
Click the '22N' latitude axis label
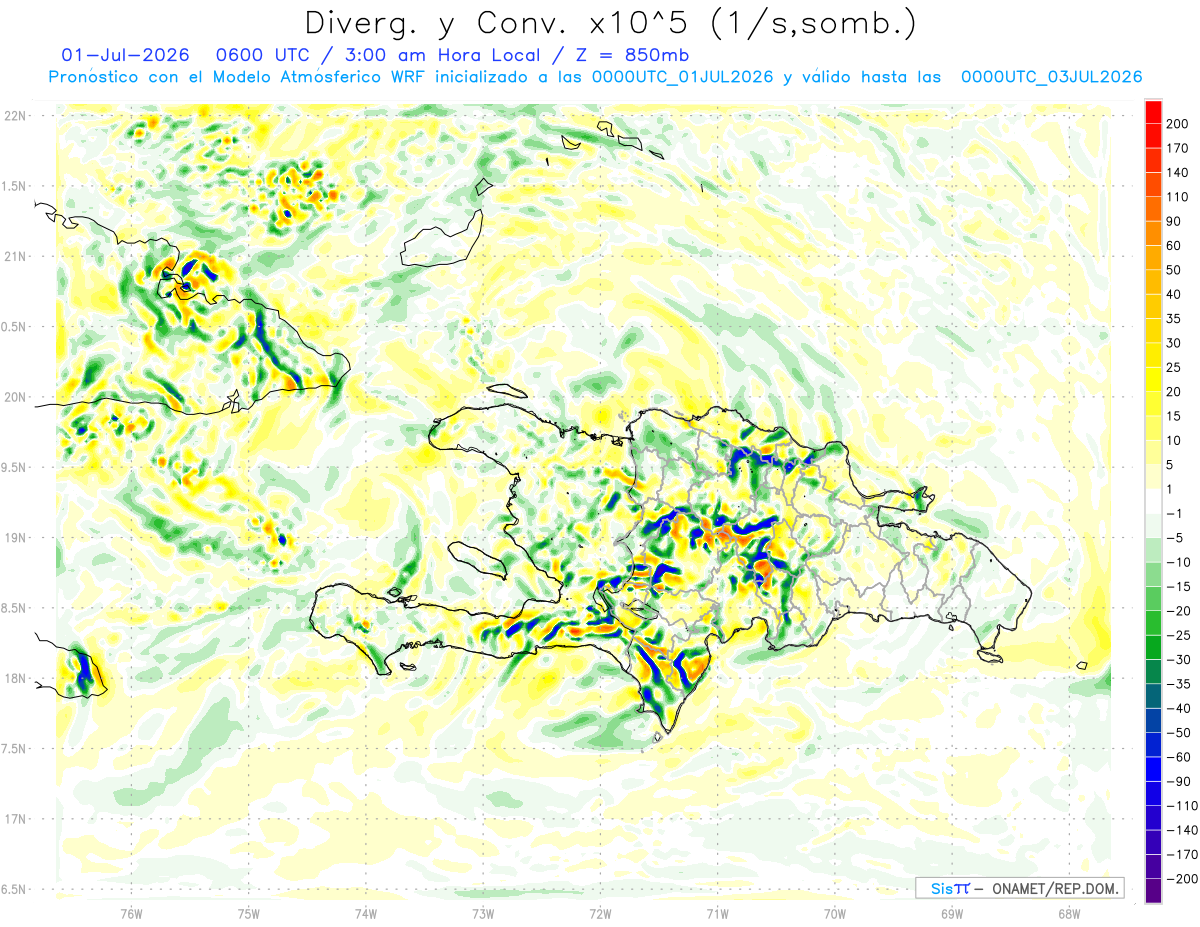click(15, 116)
